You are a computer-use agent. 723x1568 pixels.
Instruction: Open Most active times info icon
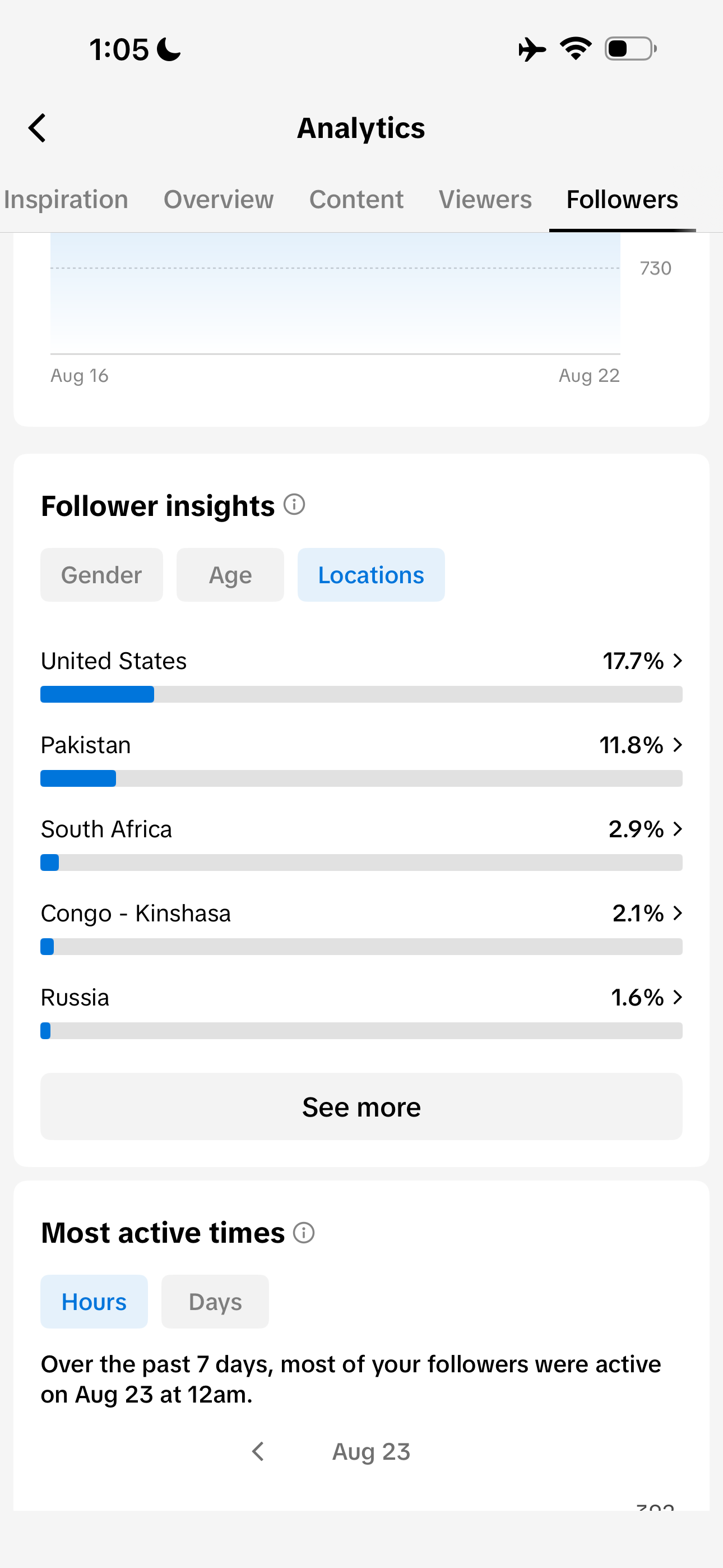click(304, 1233)
